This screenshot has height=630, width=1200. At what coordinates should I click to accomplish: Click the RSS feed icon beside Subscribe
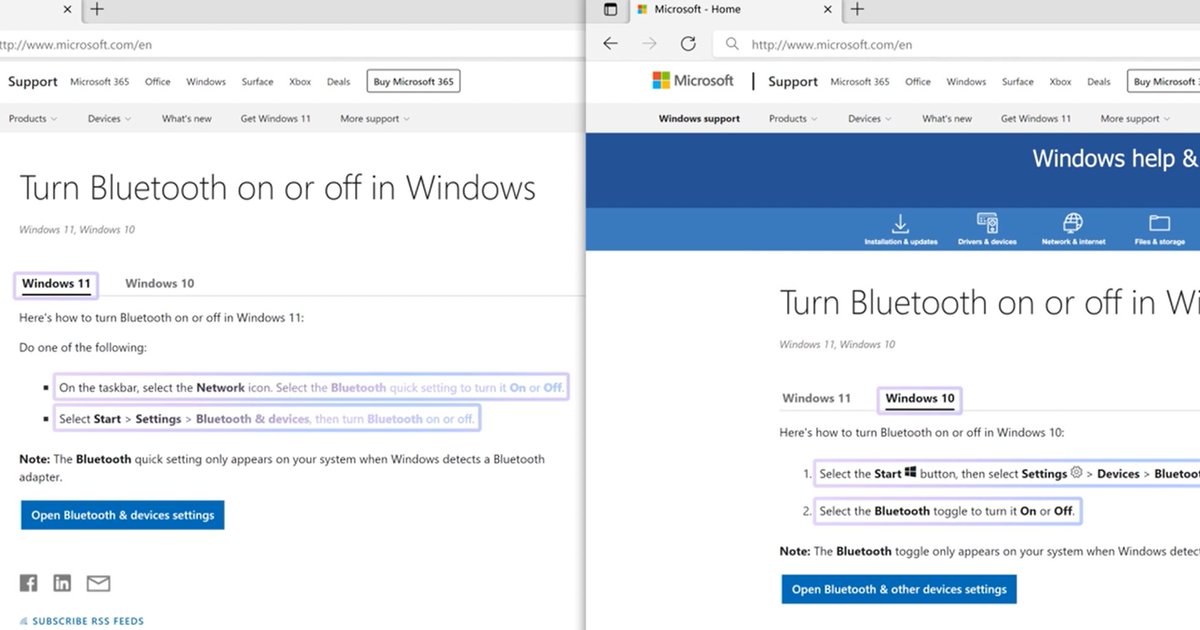[24, 621]
